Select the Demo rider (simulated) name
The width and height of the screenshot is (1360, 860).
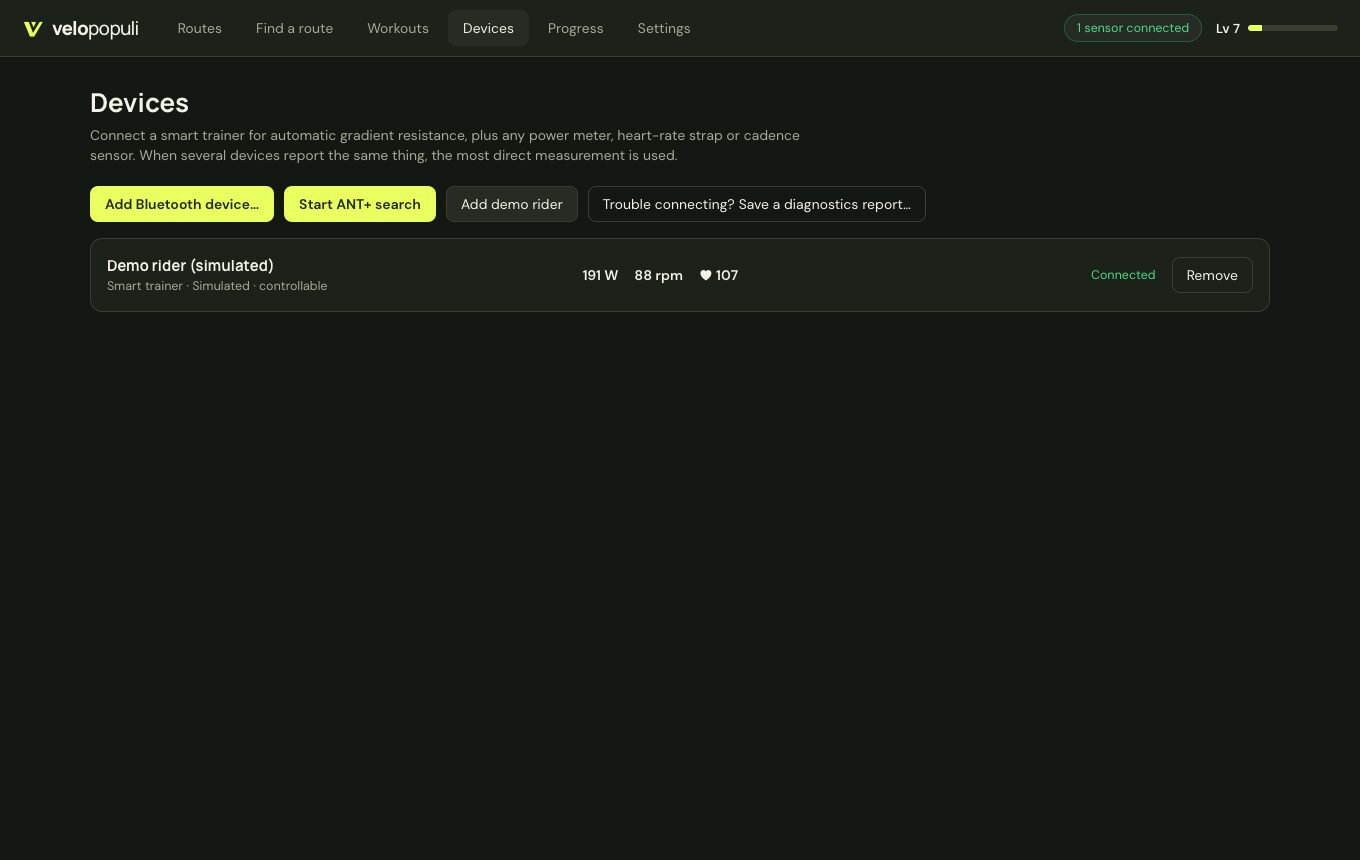(x=190, y=265)
